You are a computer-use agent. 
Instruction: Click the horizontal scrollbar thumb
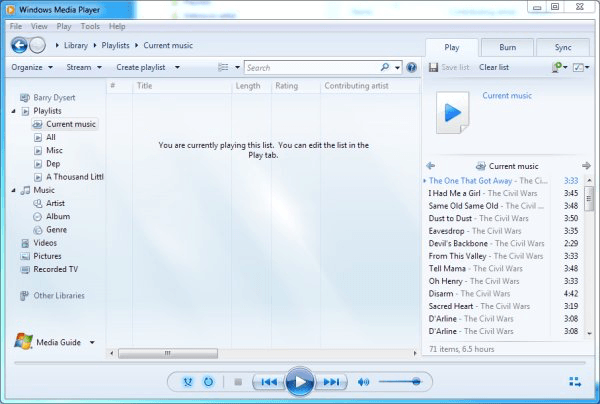(168, 353)
